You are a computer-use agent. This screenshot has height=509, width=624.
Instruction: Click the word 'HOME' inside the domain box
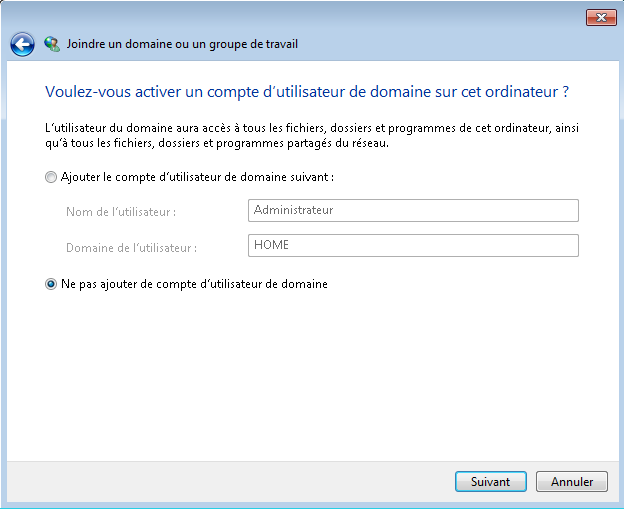coord(271,245)
